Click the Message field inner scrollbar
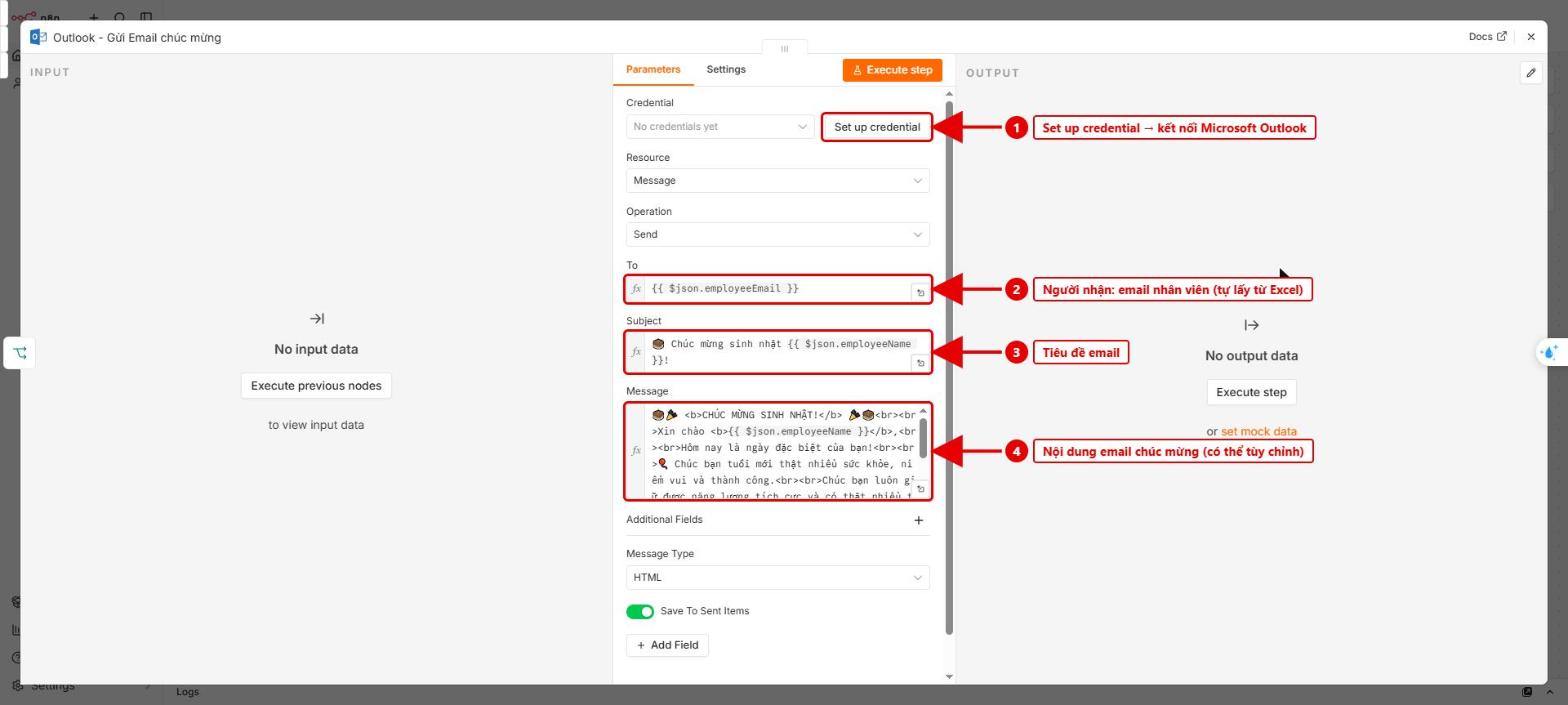This screenshot has height=705, width=1568. [x=923, y=438]
